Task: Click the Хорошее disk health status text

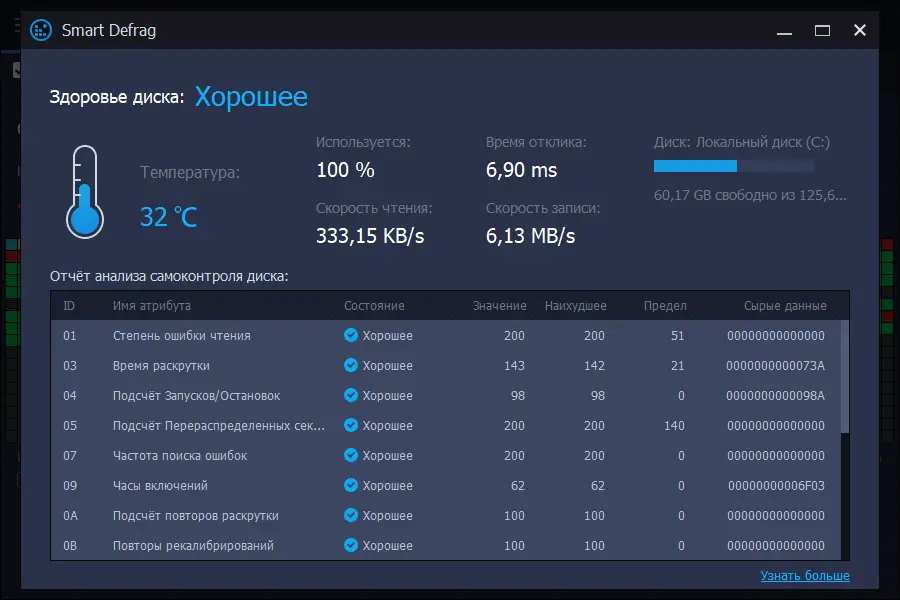Action: point(251,97)
